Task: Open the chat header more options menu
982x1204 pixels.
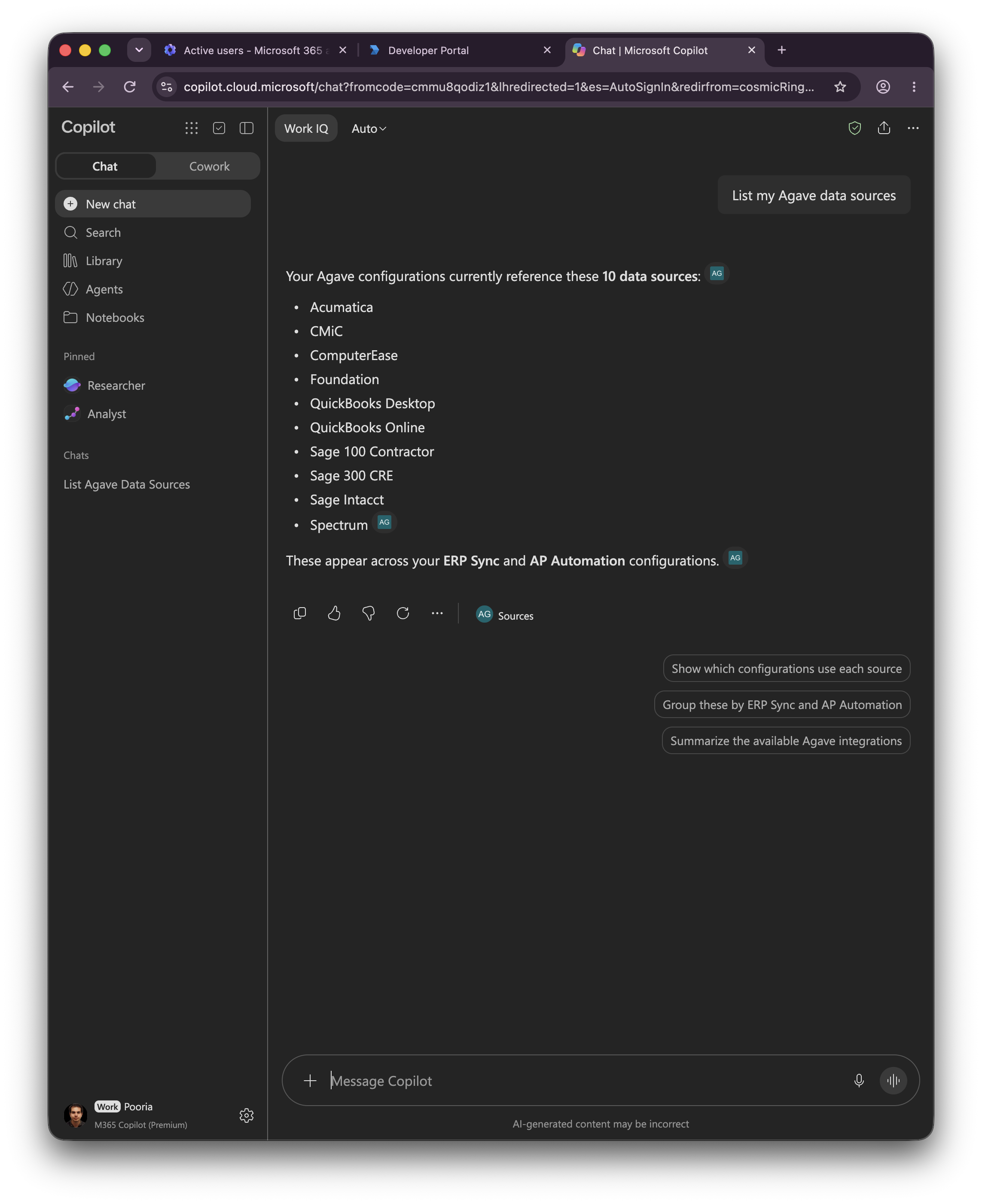Action: 913,128
